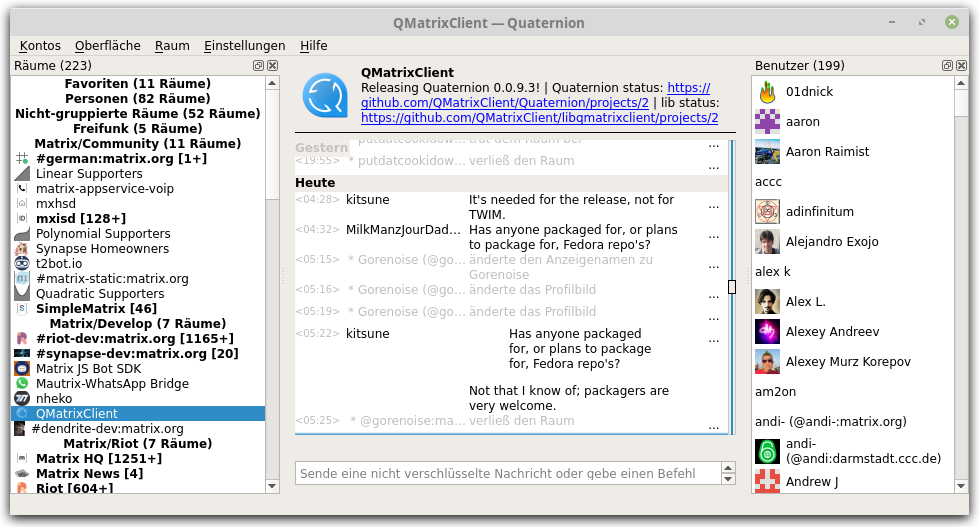Select user adinfinitum

coord(853,212)
